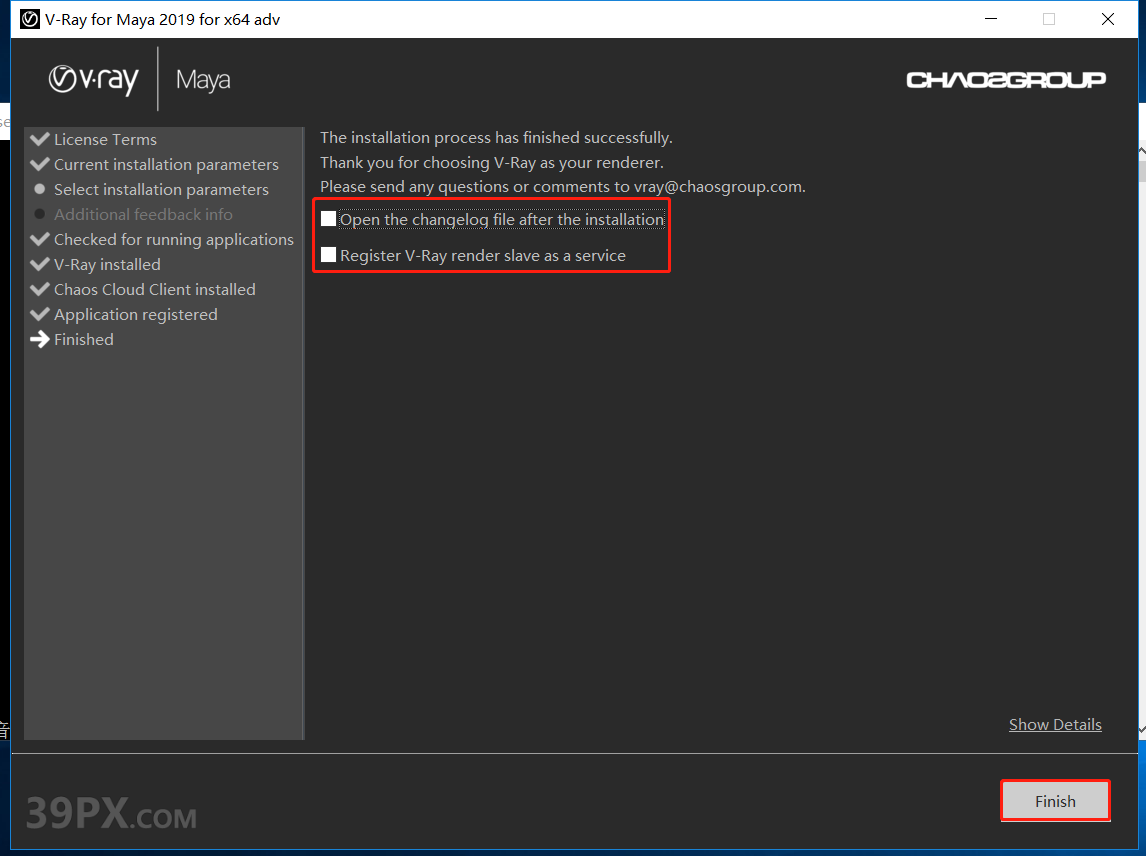Screen dimensions: 1146x856
Task: Click the V-Ray installer title bar icon
Action: 30,19
